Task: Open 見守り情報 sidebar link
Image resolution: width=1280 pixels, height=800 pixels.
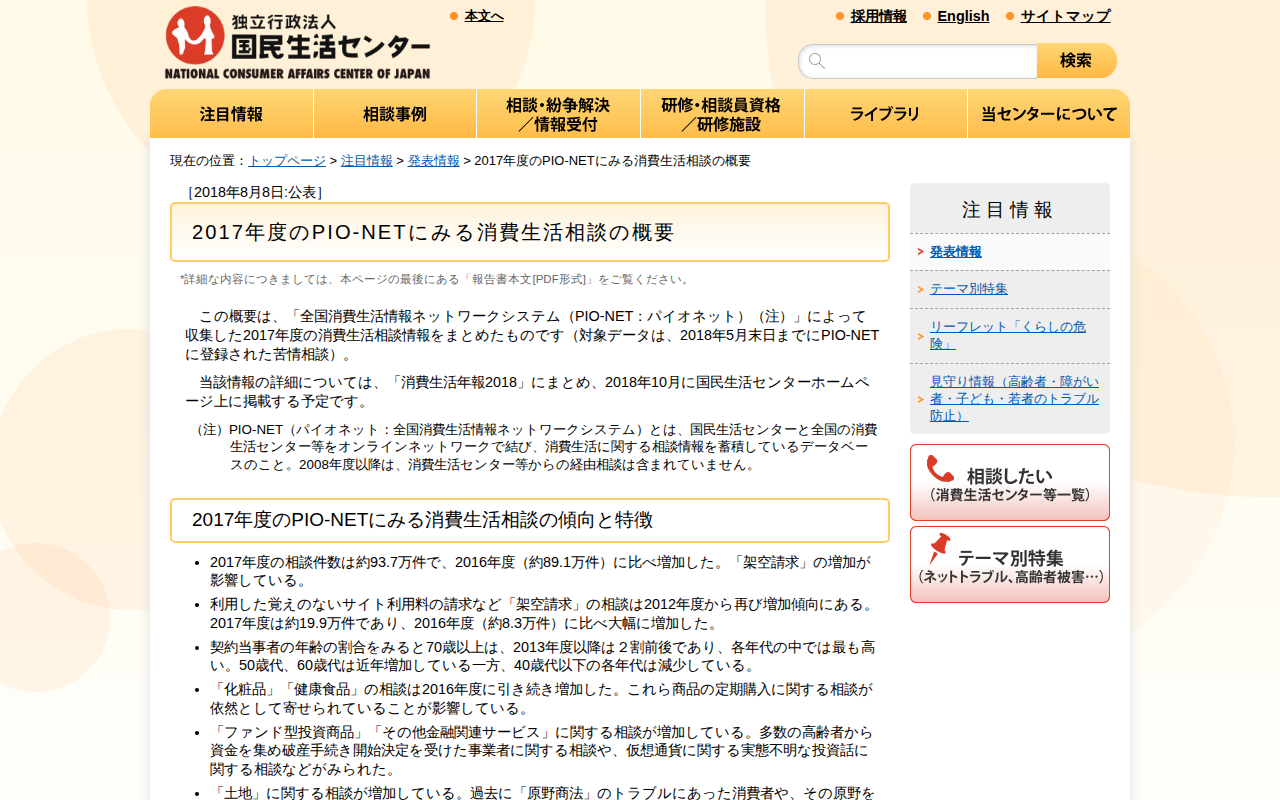Action: point(1014,398)
